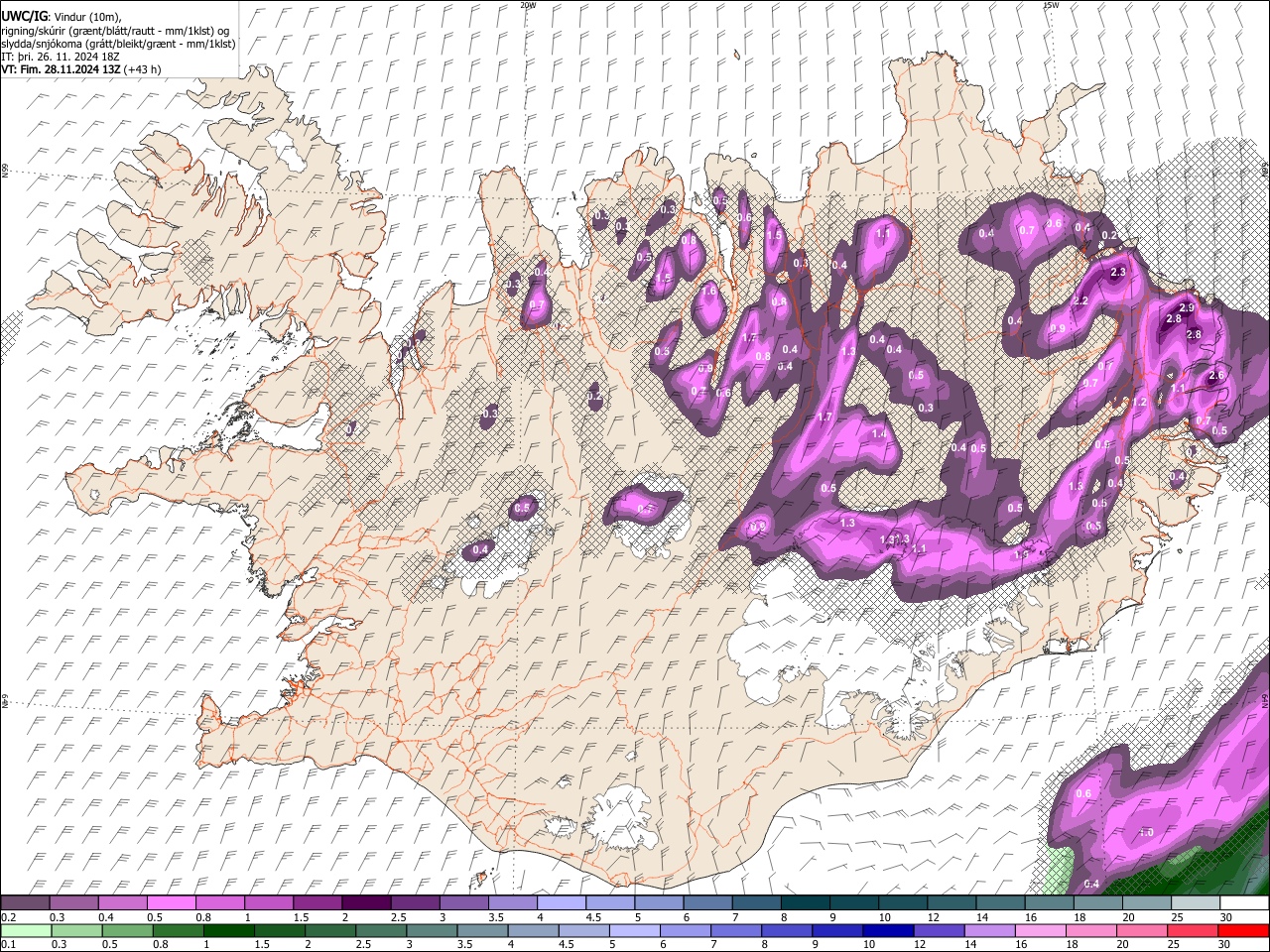Screen dimensions: 1270x952
Task: Click the "Vindur (10m)" label
Action: pos(86,17)
